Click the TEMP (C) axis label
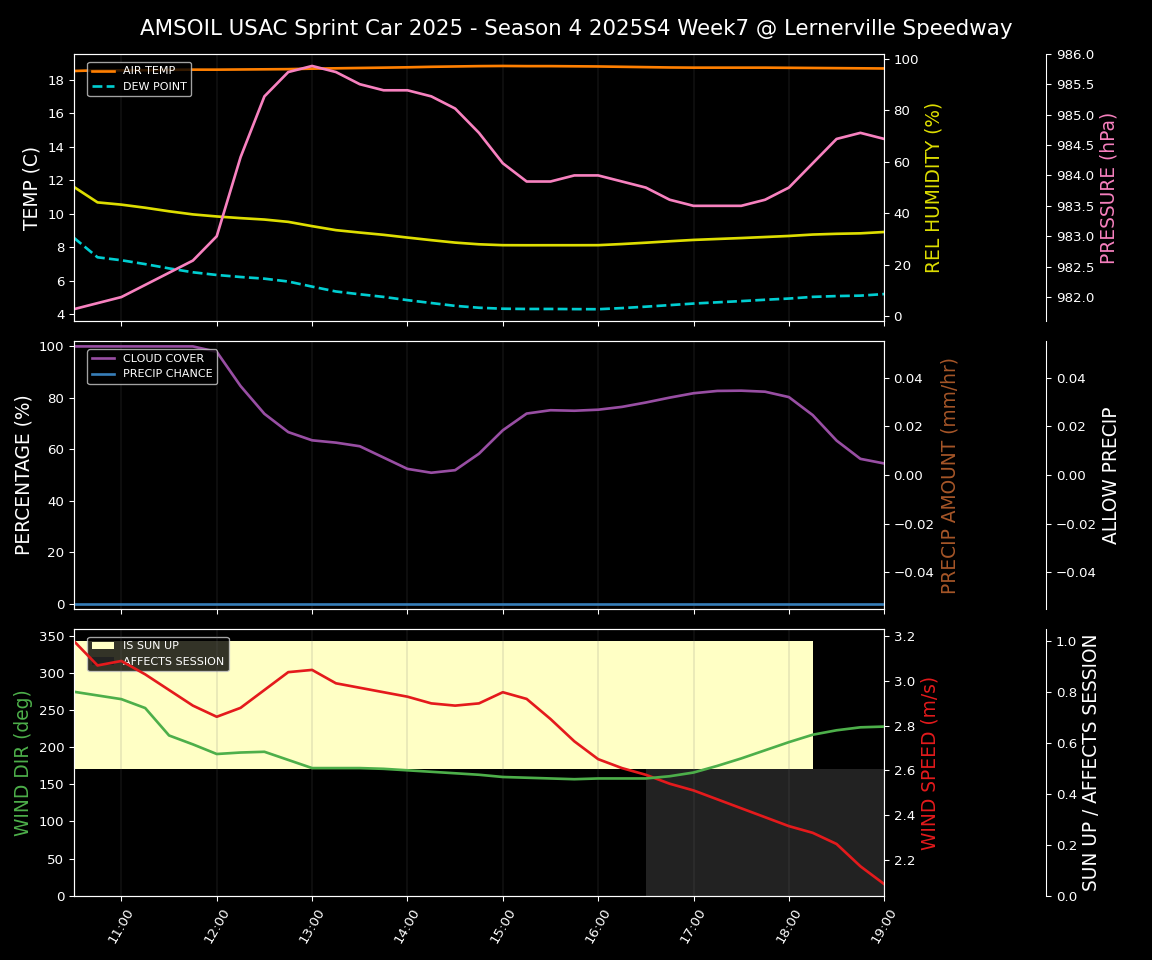This screenshot has height=960, width=1152. (x=31, y=188)
